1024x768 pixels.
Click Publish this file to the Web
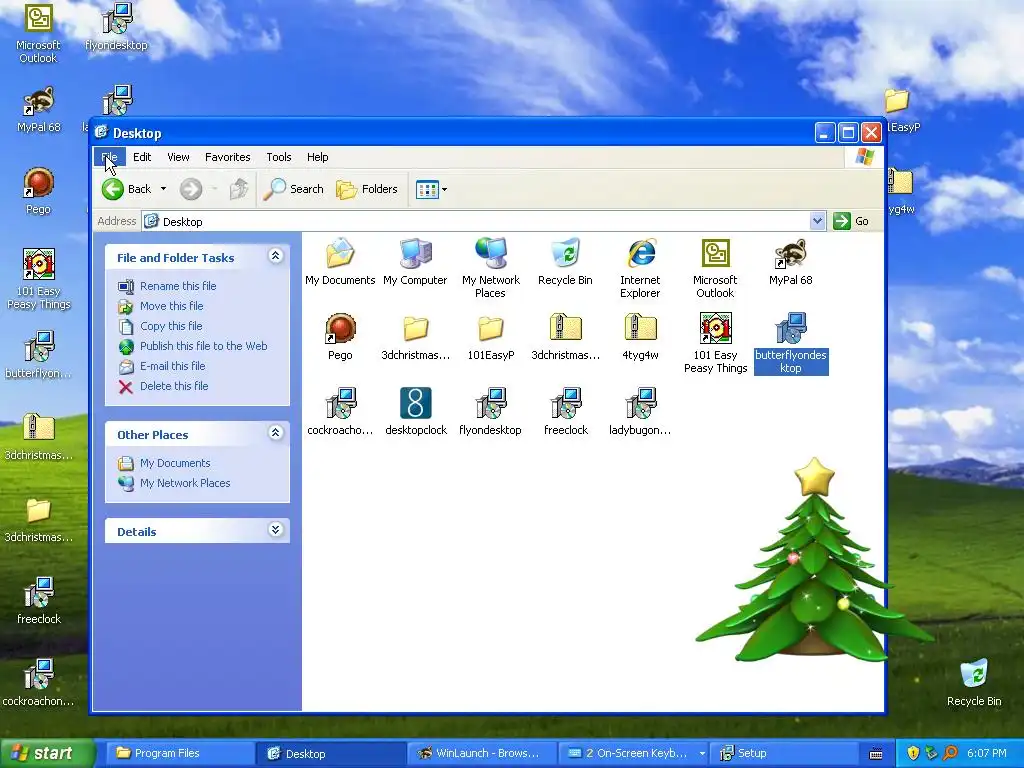pyautogui.click(x=203, y=346)
